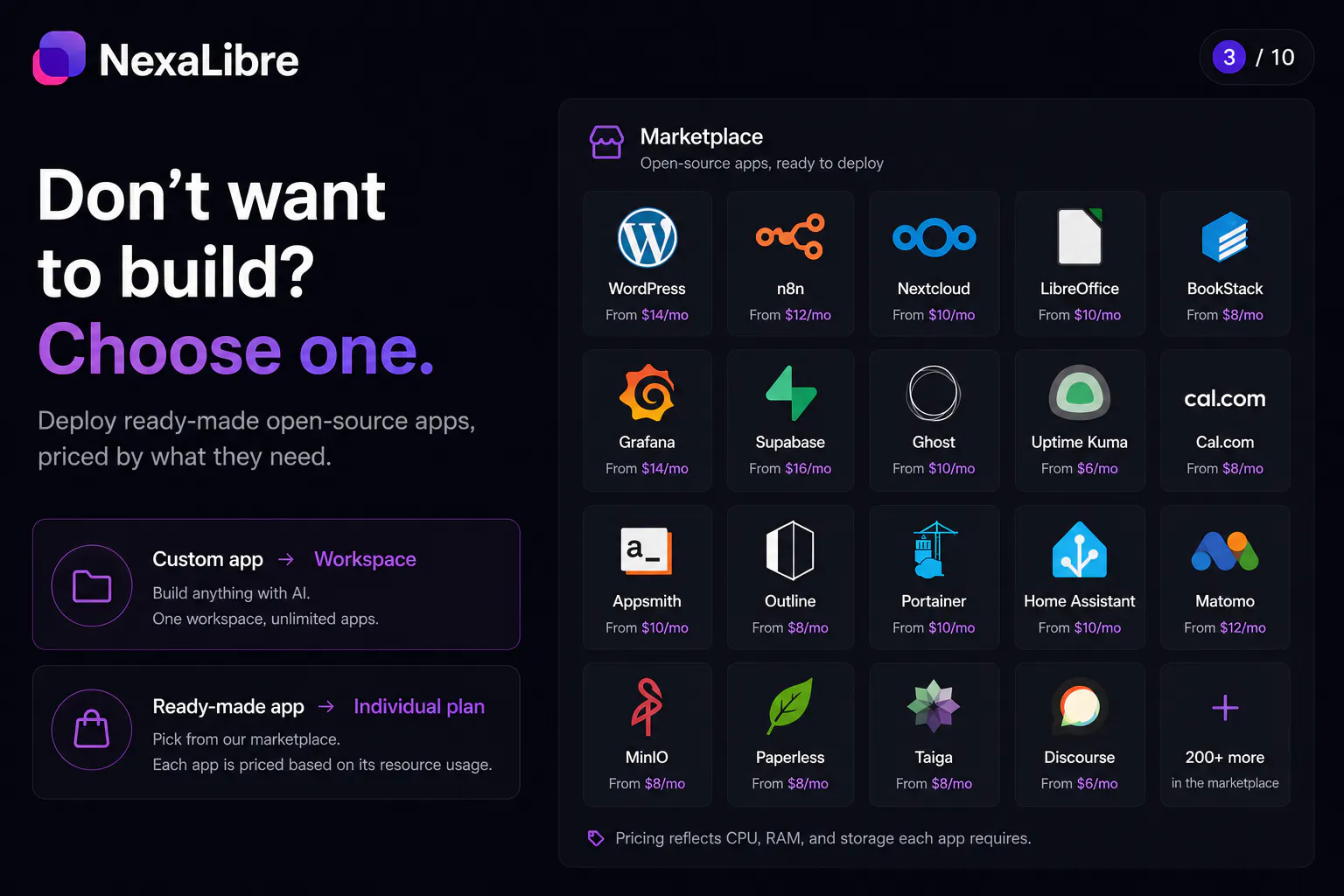Click the folder icon for Custom app
Viewport: 1344px width, 896px height.
92,586
